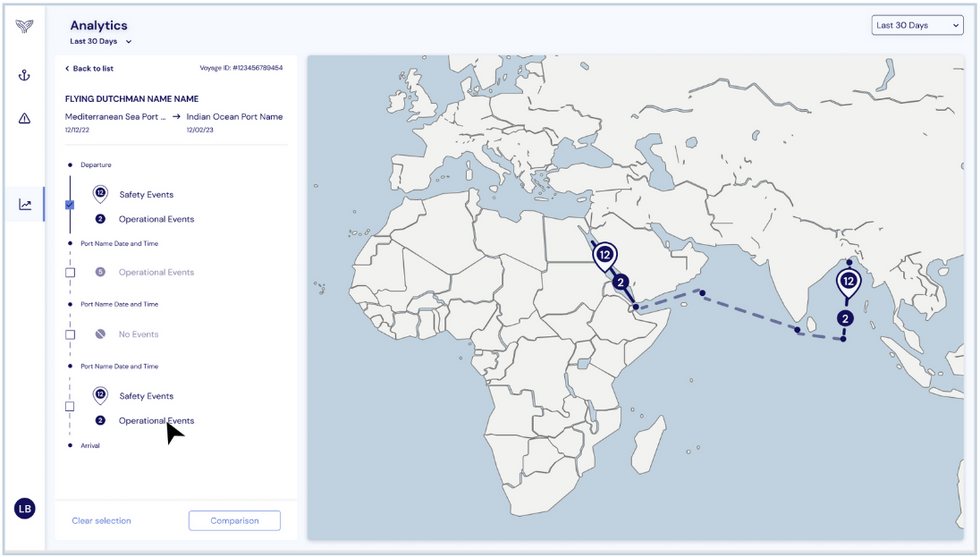Open the warning alerts sidebar icon
This screenshot has height=557, width=980.
point(24,118)
